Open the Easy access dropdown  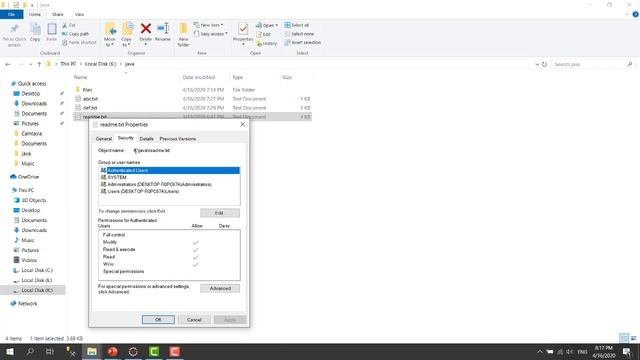[x=211, y=34]
